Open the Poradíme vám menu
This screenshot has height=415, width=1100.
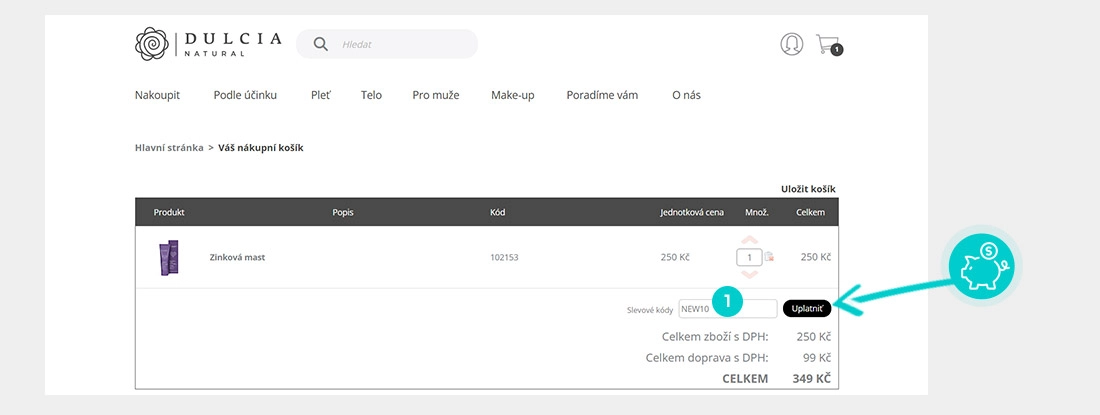(x=603, y=95)
